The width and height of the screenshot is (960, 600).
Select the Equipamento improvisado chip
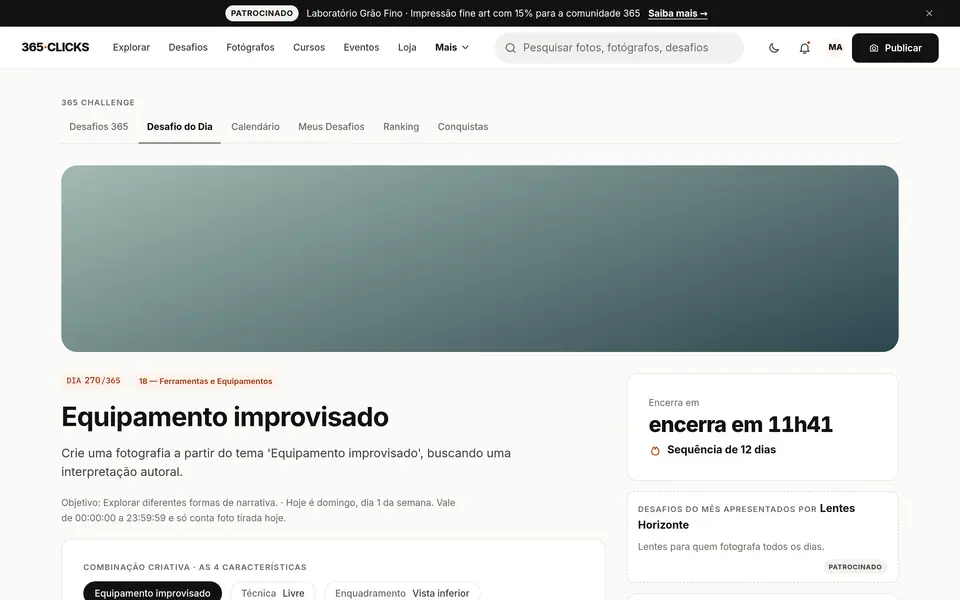[x=152, y=592]
